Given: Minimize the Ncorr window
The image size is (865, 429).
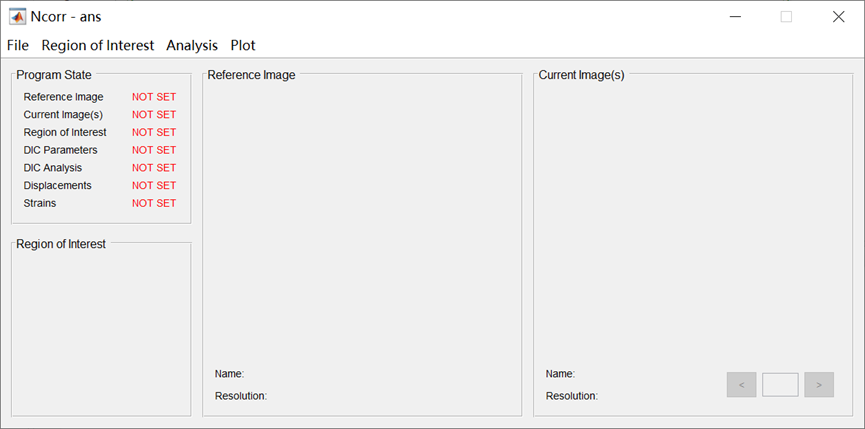Looking at the screenshot, I should 735,17.
